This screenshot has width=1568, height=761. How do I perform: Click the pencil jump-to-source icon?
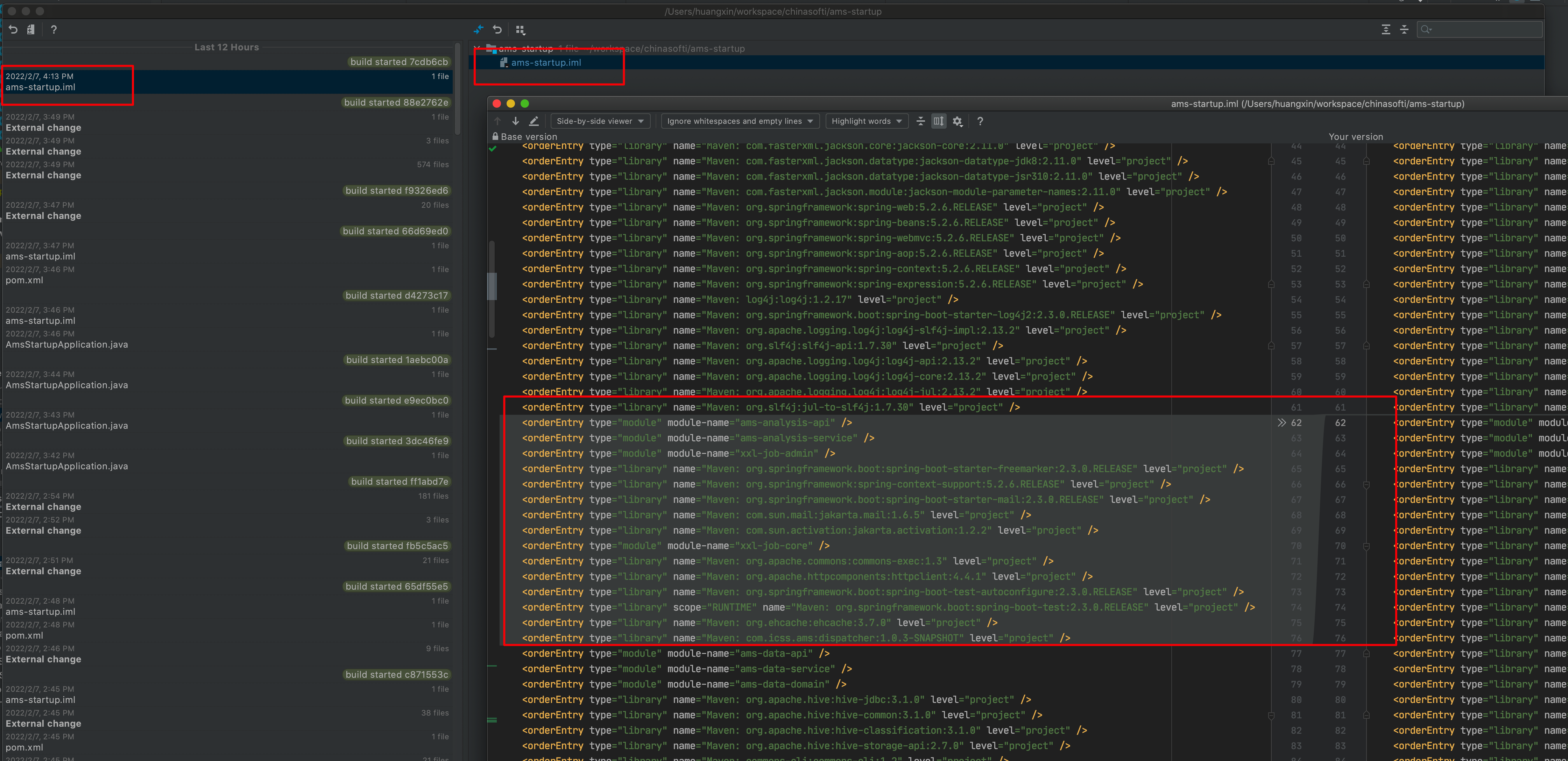point(534,121)
